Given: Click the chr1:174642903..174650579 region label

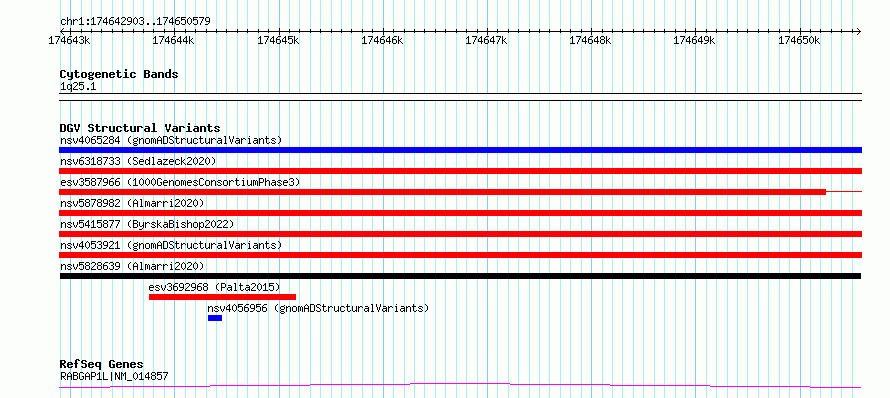Looking at the screenshot, I should tap(135, 22).
